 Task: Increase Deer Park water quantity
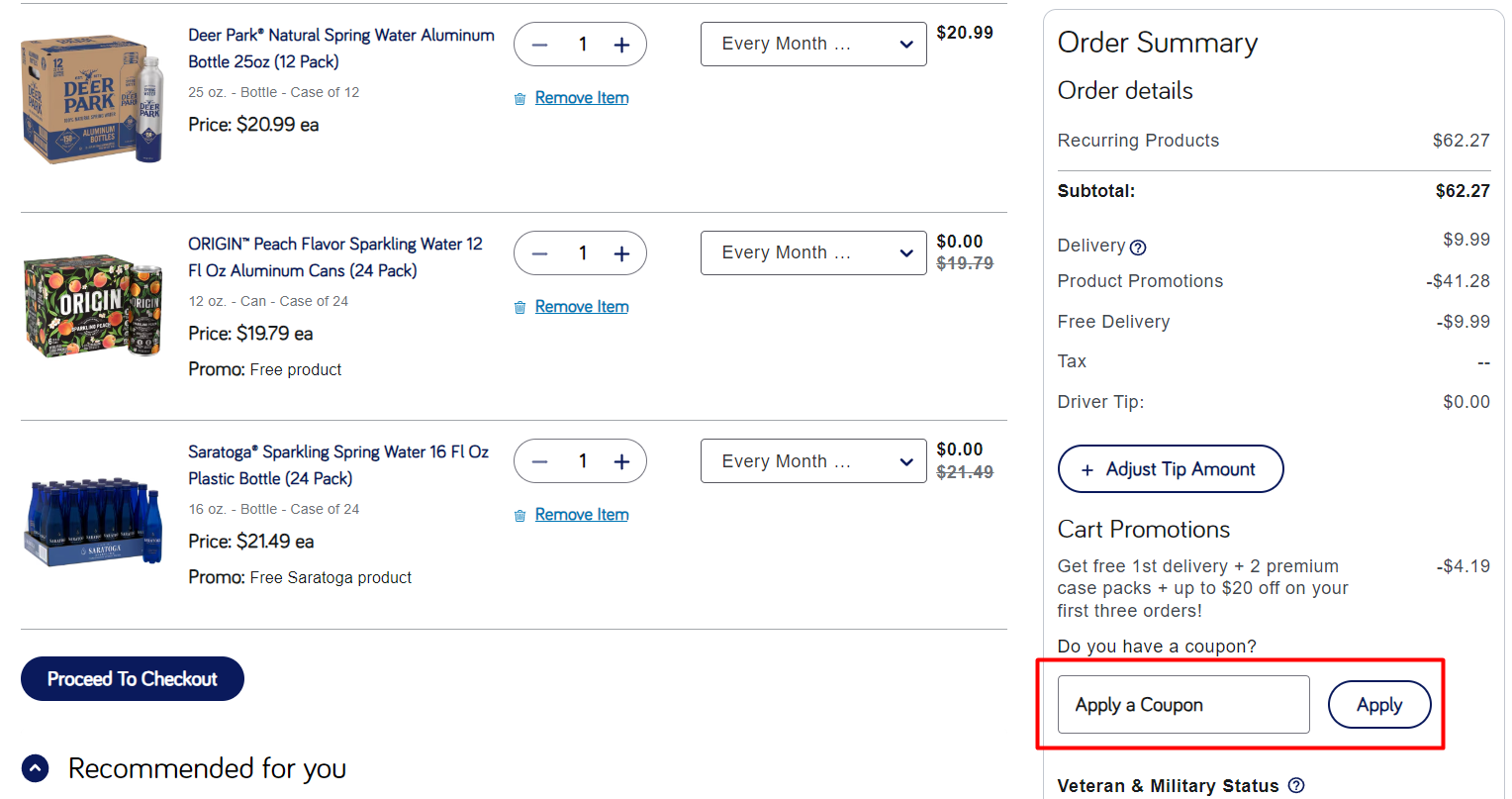coord(621,45)
